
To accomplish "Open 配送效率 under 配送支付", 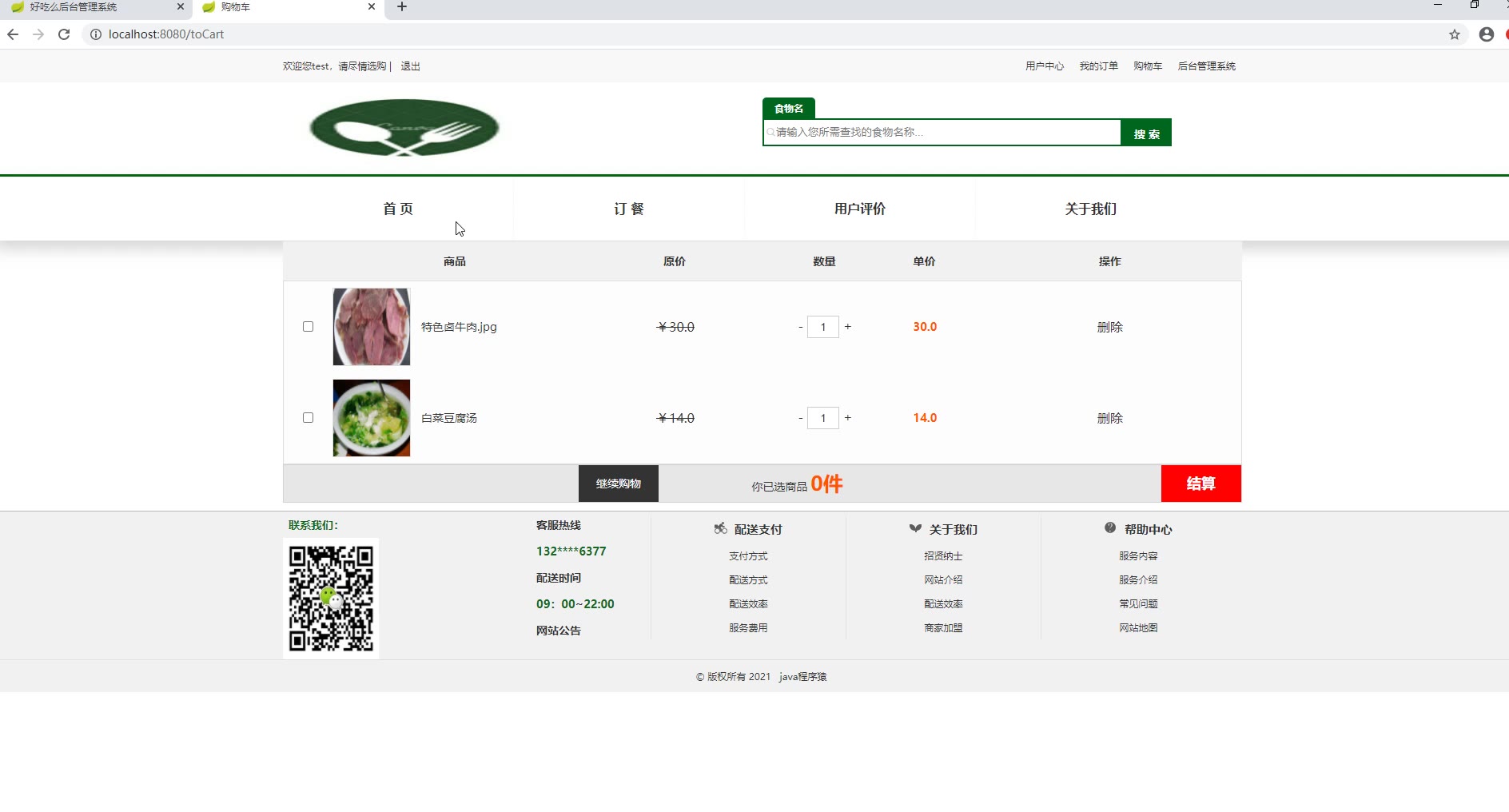I will [x=748, y=604].
